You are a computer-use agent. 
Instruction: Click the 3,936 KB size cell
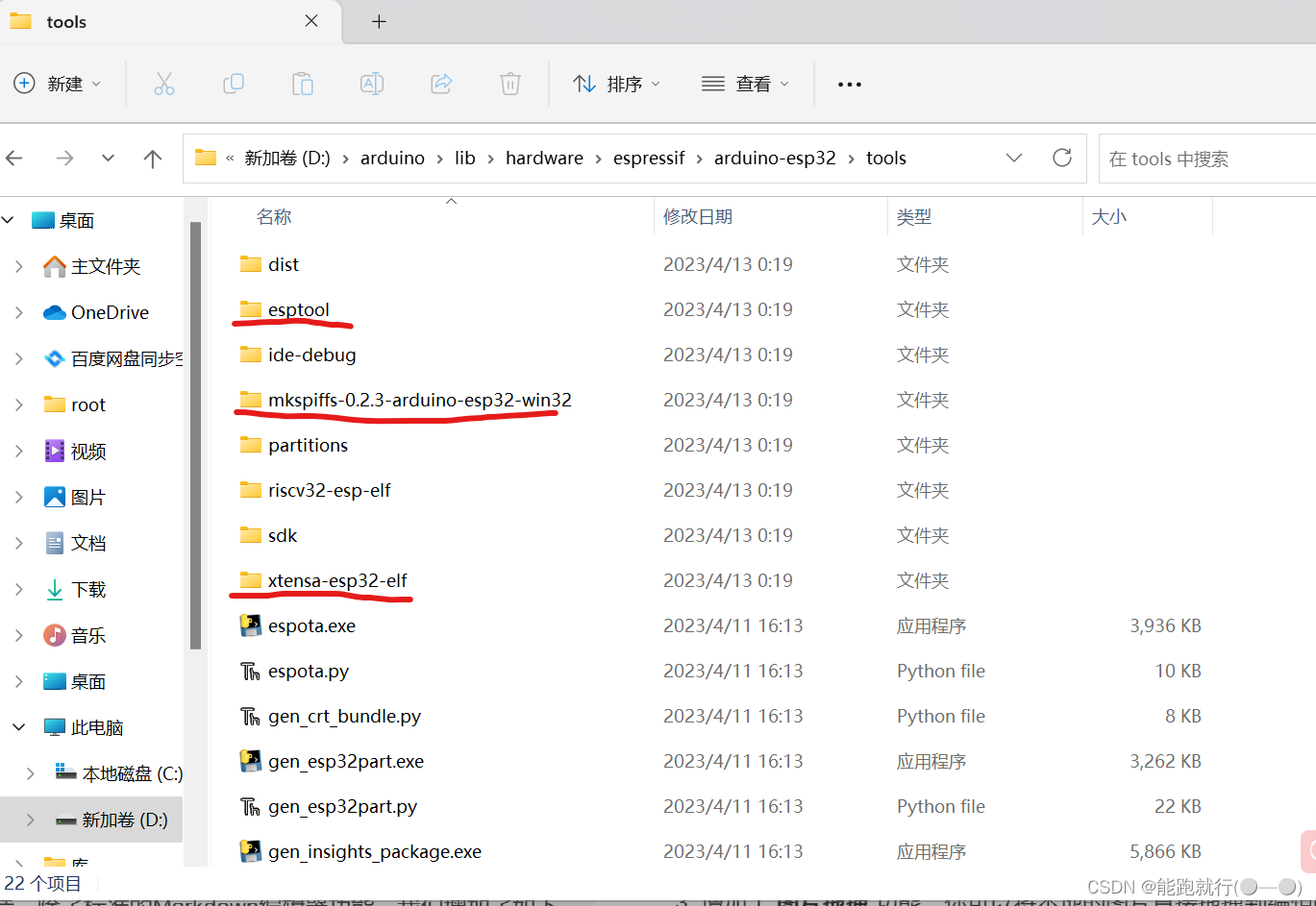point(1165,625)
